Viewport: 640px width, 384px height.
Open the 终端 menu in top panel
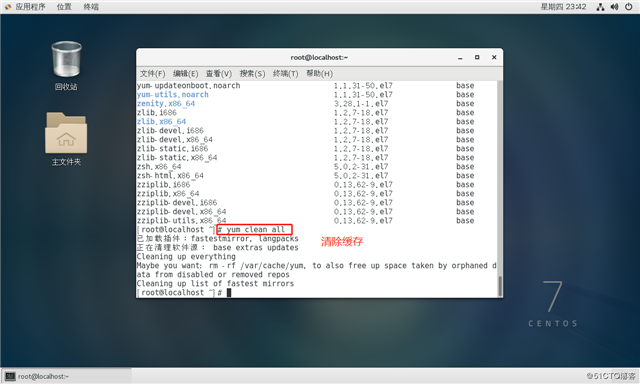coord(91,7)
